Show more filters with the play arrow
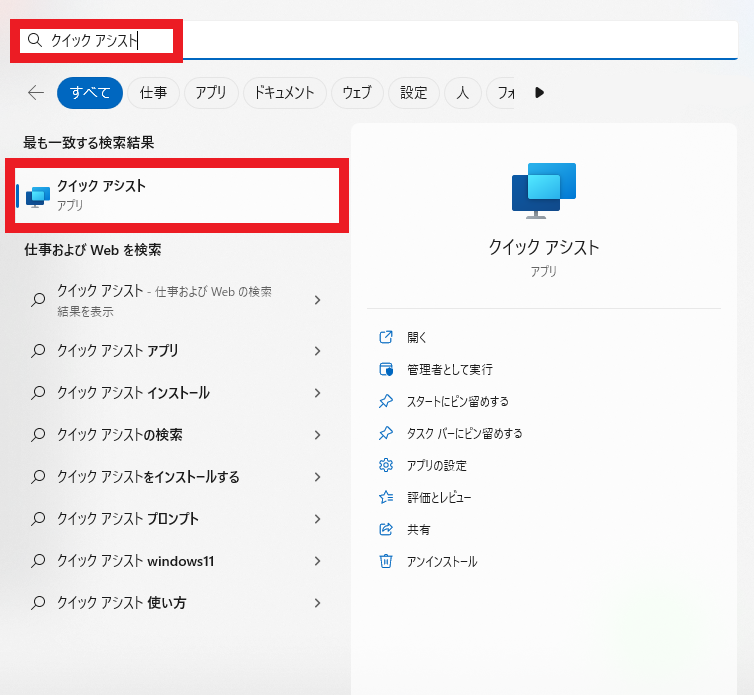Screen dimensions: 754x695 [x=540, y=92]
